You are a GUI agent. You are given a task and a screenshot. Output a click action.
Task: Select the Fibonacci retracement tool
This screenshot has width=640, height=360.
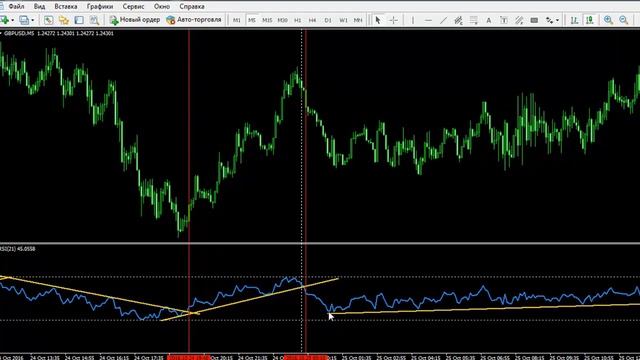(x=473, y=20)
